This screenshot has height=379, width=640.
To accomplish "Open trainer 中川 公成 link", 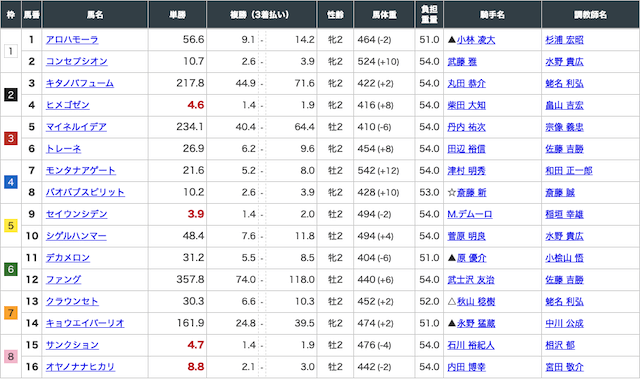I will click(564, 323).
